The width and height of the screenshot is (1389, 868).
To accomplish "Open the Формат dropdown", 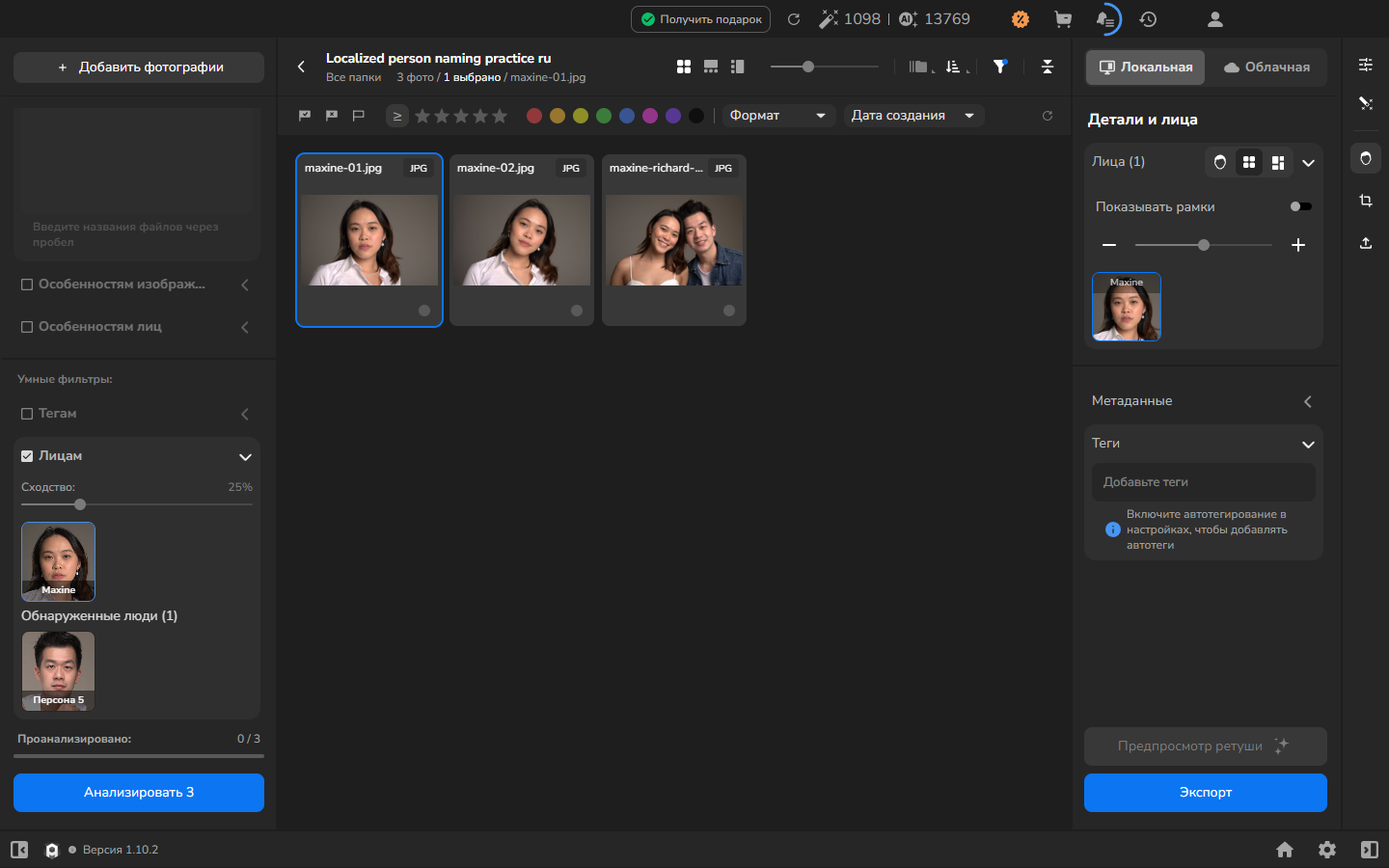I will pyautogui.click(x=777, y=116).
